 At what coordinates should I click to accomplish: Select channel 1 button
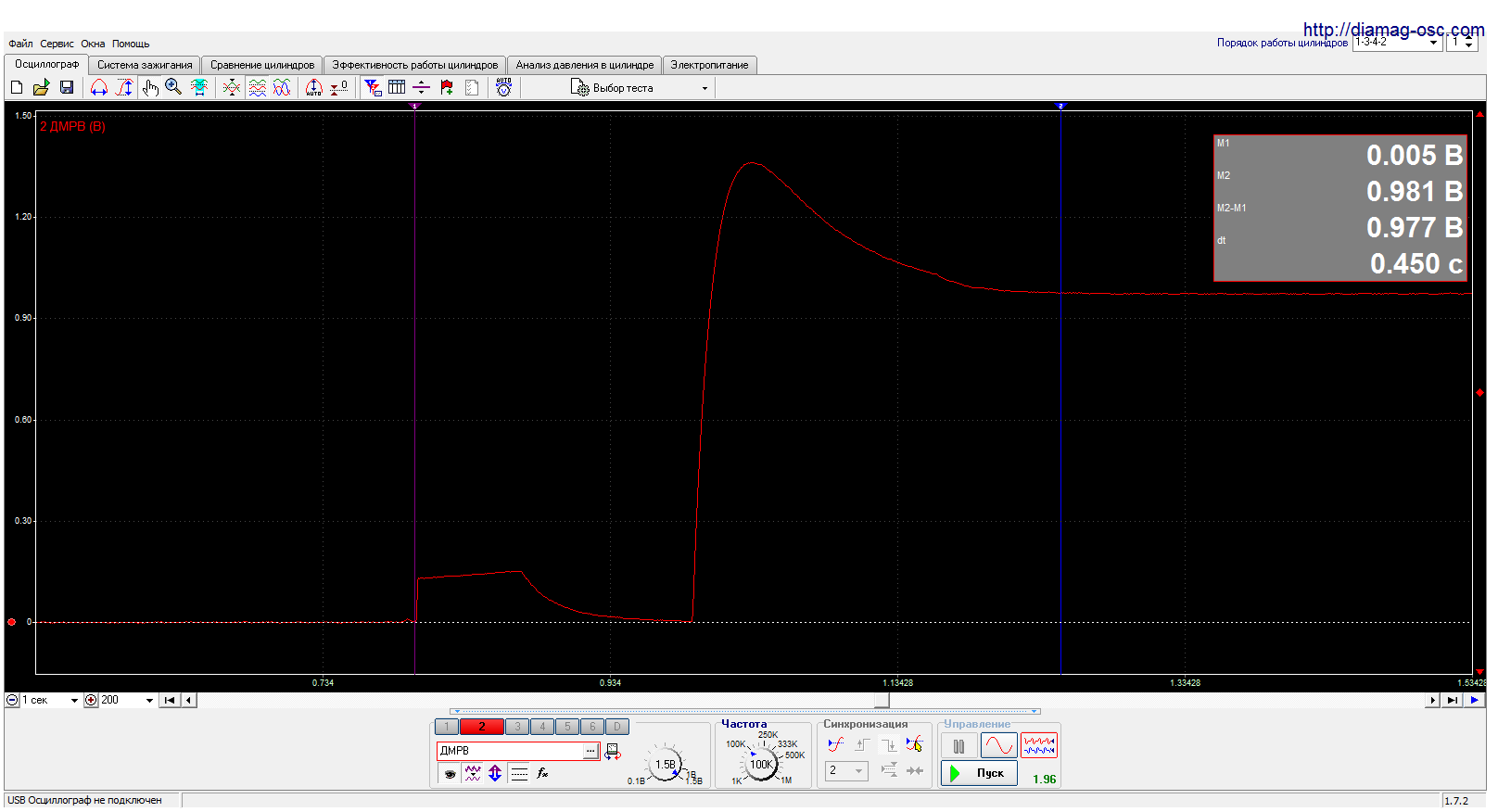(447, 727)
